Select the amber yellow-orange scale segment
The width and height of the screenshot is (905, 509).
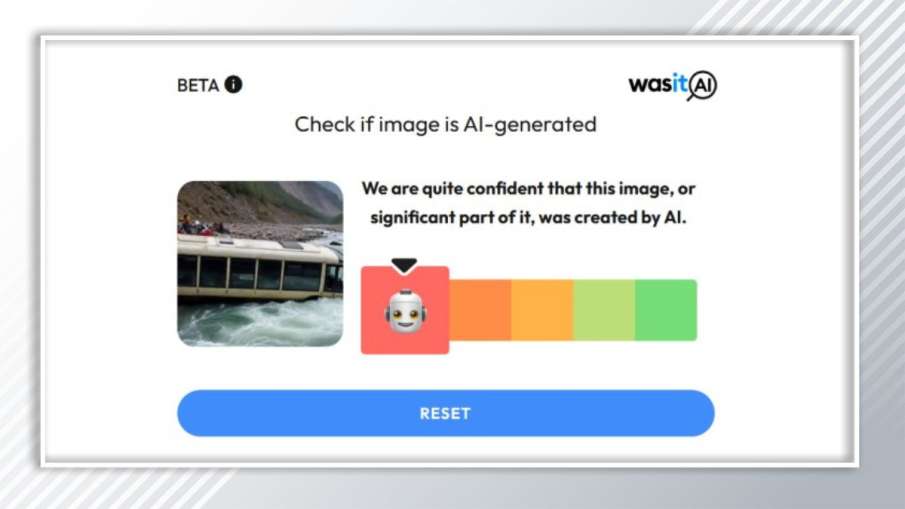click(x=542, y=310)
